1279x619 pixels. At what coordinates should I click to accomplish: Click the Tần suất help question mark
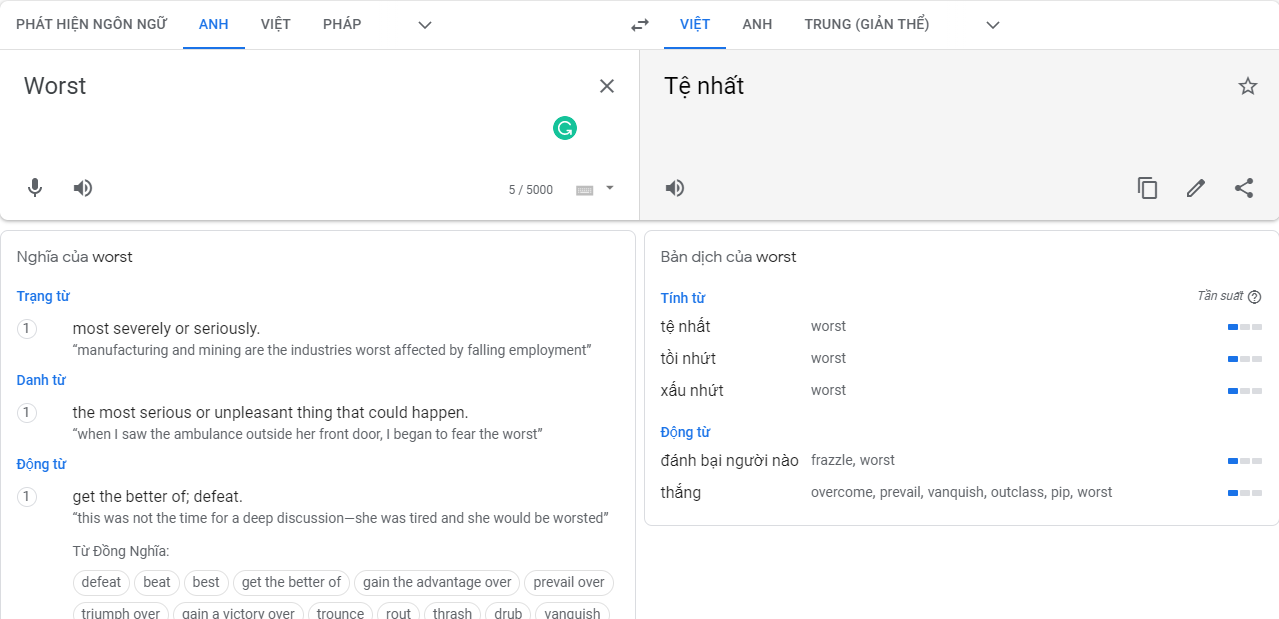[x=1255, y=297]
